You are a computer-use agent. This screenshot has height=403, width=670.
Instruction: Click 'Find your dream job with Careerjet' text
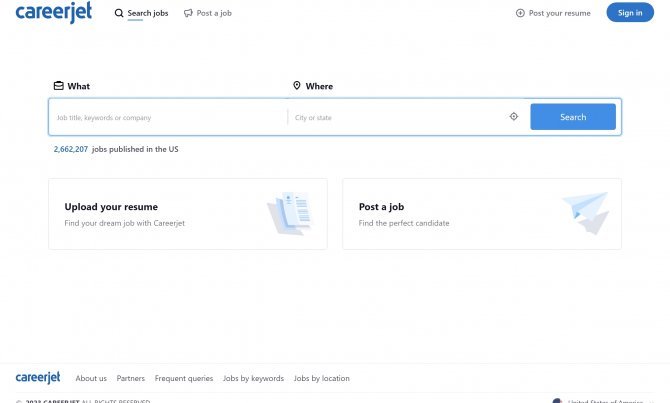click(x=124, y=223)
